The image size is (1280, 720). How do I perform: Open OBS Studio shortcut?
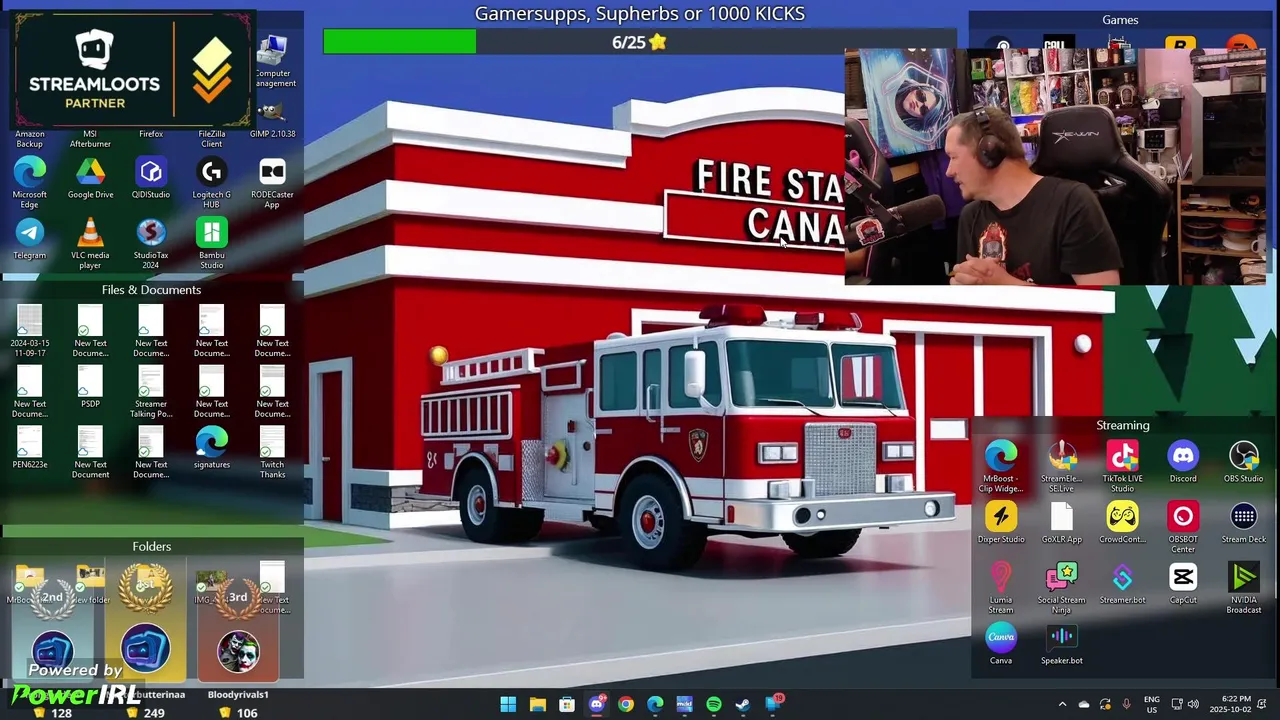(x=1244, y=462)
